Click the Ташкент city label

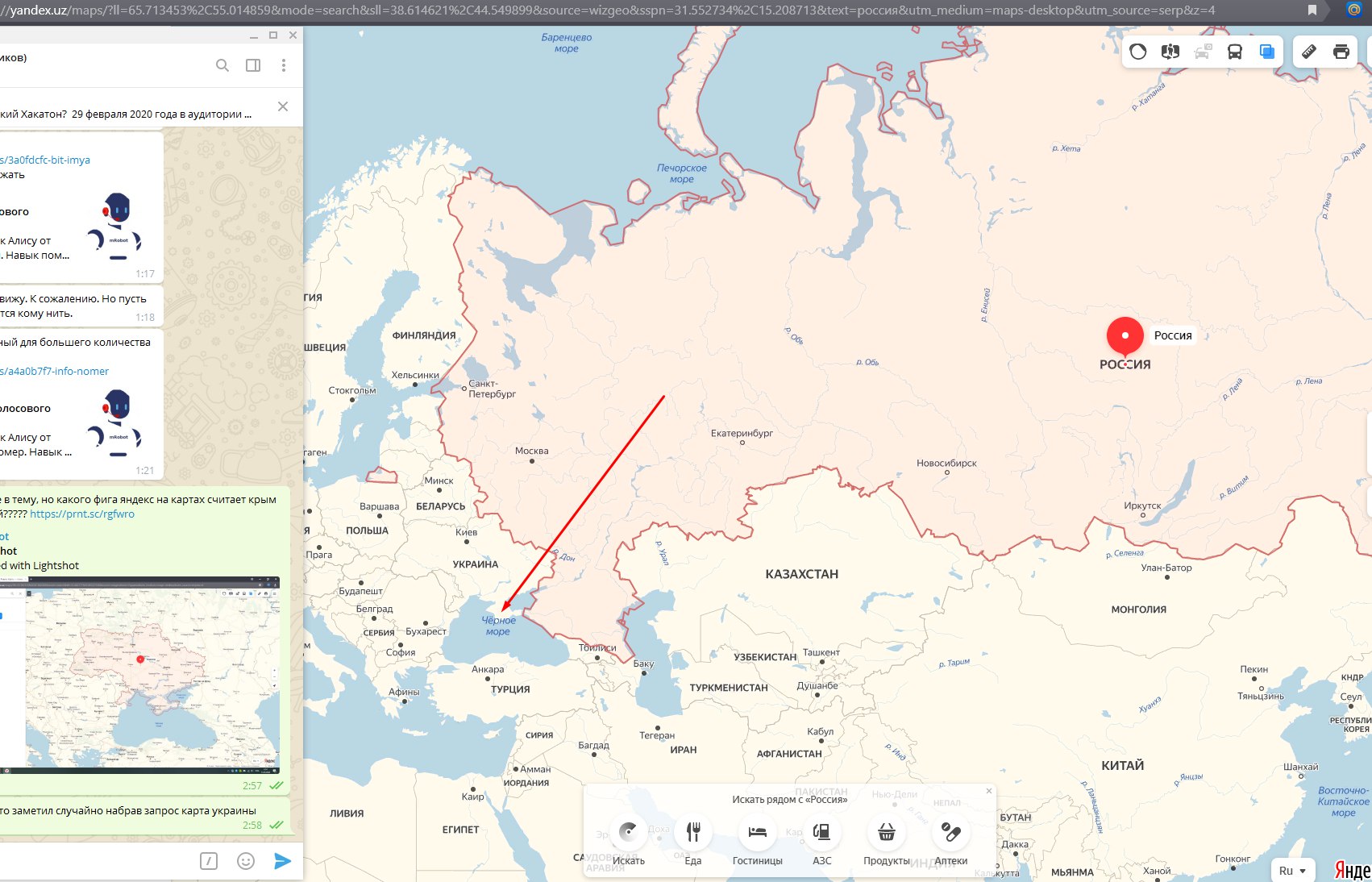tap(821, 652)
